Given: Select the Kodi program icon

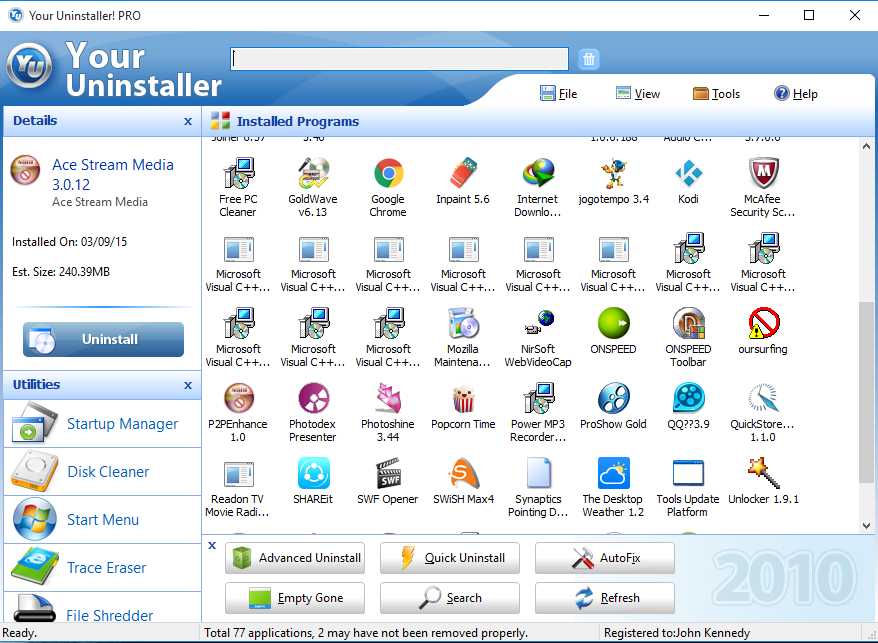Looking at the screenshot, I should click(688, 173).
